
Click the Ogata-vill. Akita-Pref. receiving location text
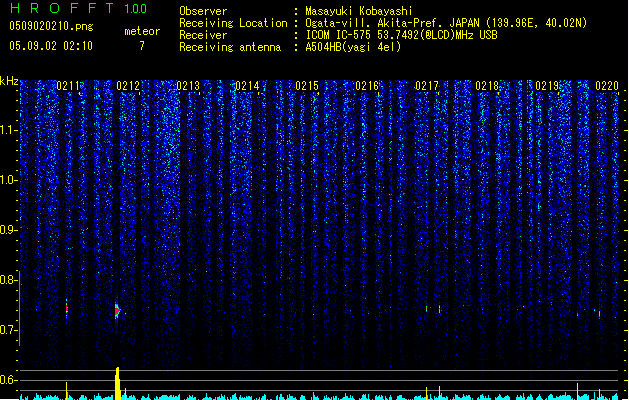[446, 23]
